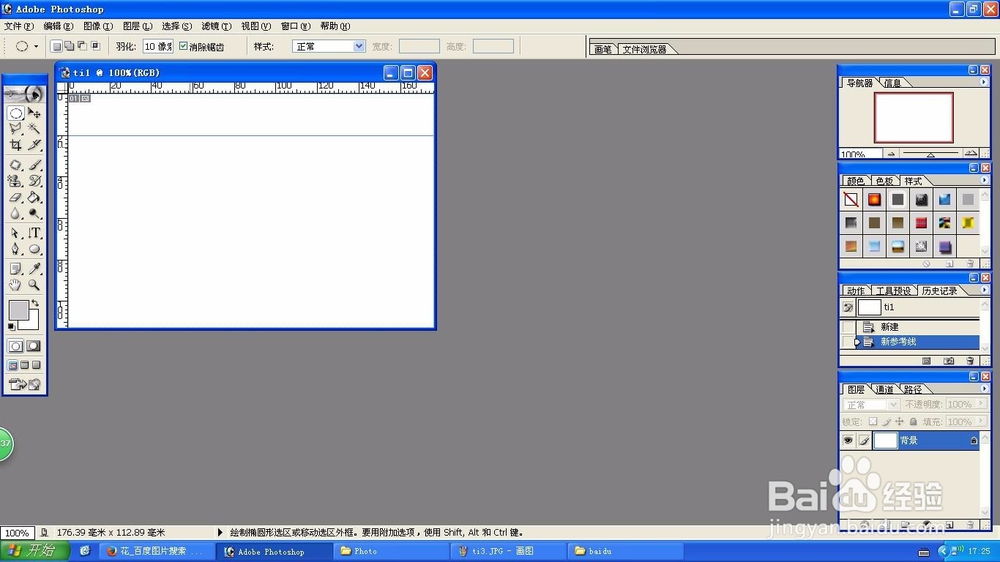Choose Standard Screen mode button

pyautogui.click(x=13, y=365)
